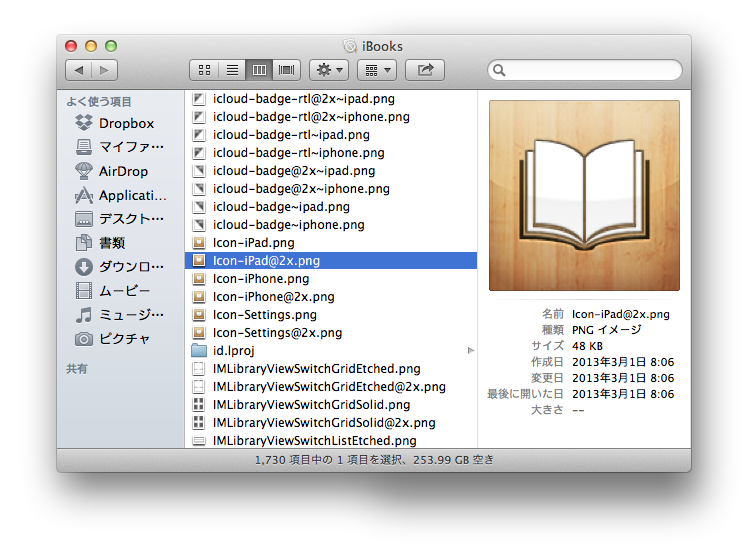The height and width of the screenshot is (551, 748).
Task: Click the status bar selection summary
Action: click(x=374, y=460)
